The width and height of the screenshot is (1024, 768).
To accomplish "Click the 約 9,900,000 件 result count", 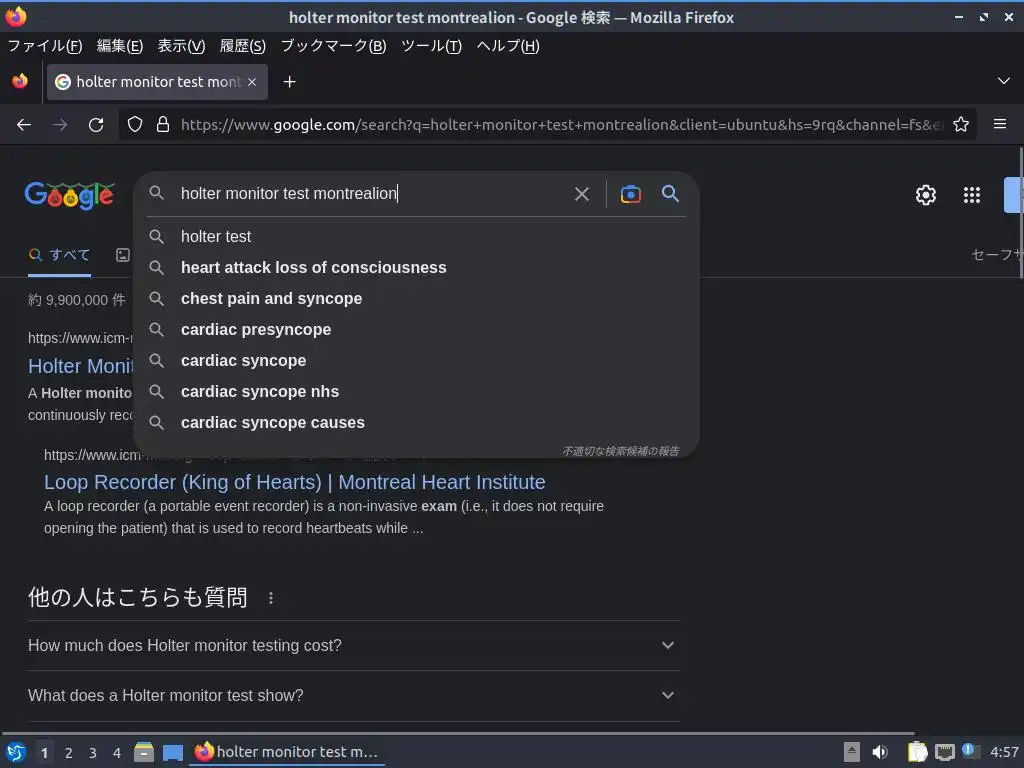I will 76,300.
